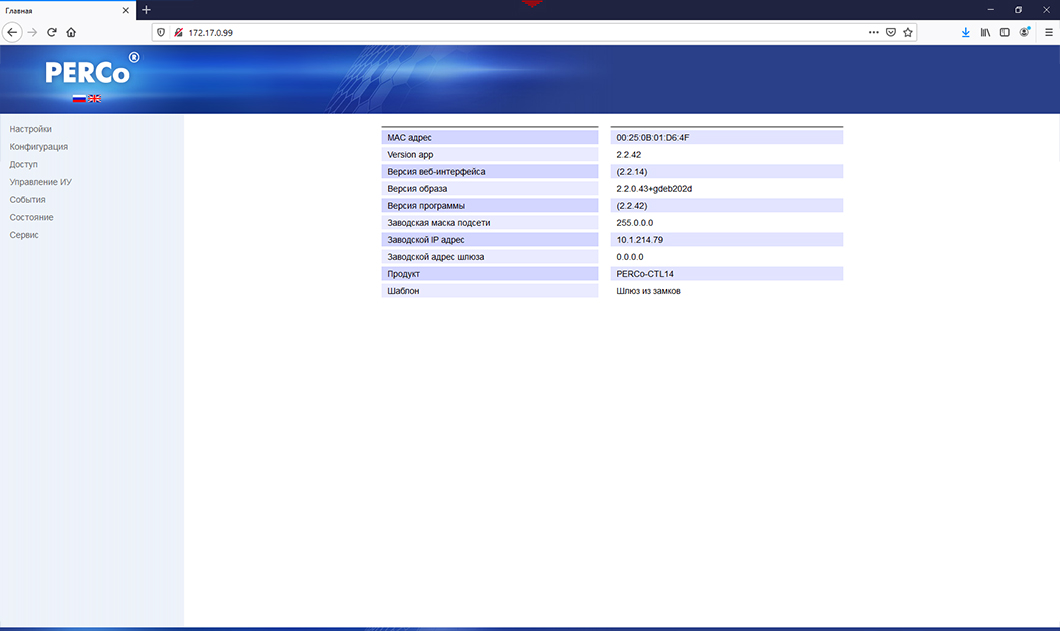The image size is (1060, 631).
Task: Show connection security info for 172.17.0.99
Action: 178,32
